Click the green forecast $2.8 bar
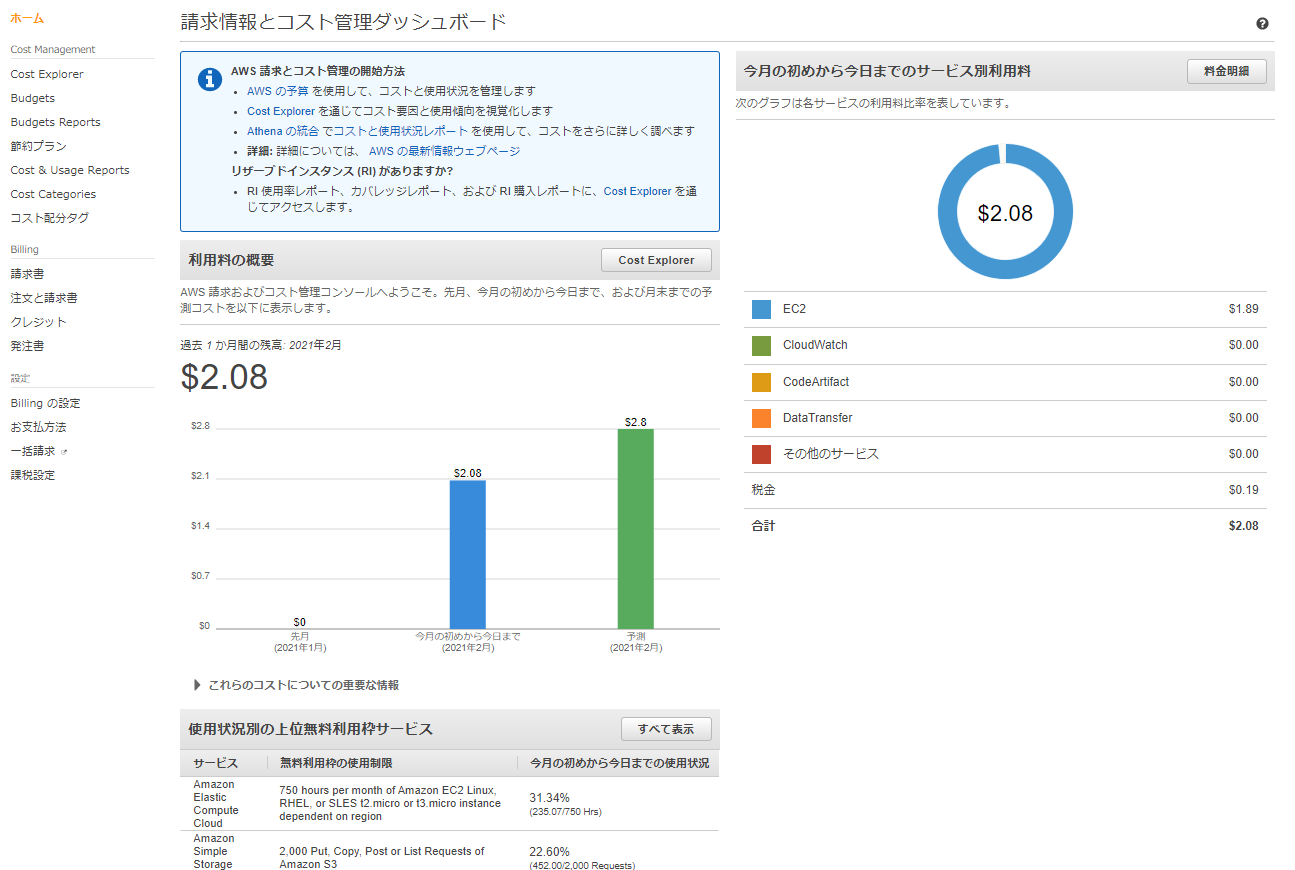The height and width of the screenshot is (870, 1295). coord(635,529)
